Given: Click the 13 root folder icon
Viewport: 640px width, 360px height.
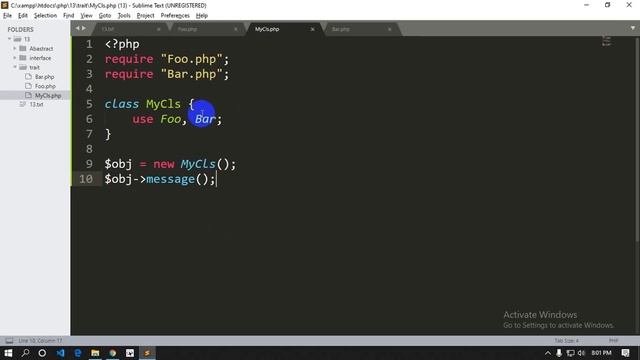Looking at the screenshot, I should (x=17, y=39).
